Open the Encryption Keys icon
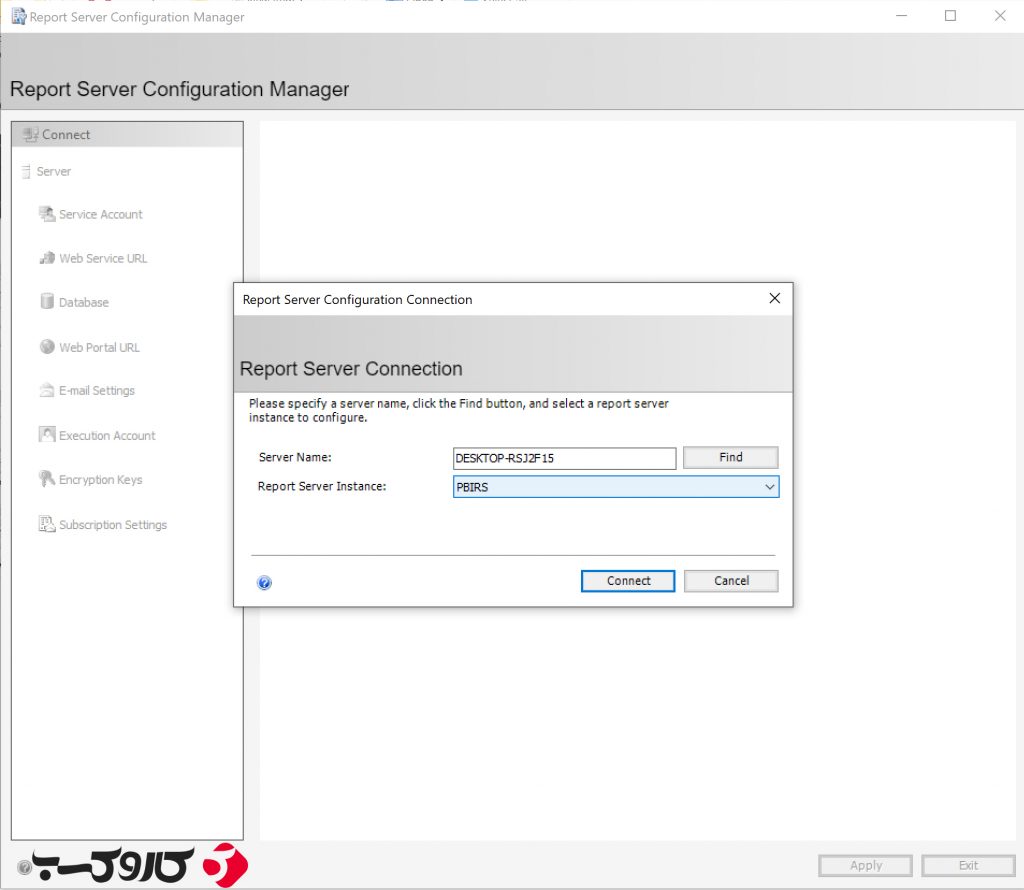The height and width of the screenshot is (890, 1024). 46,479
